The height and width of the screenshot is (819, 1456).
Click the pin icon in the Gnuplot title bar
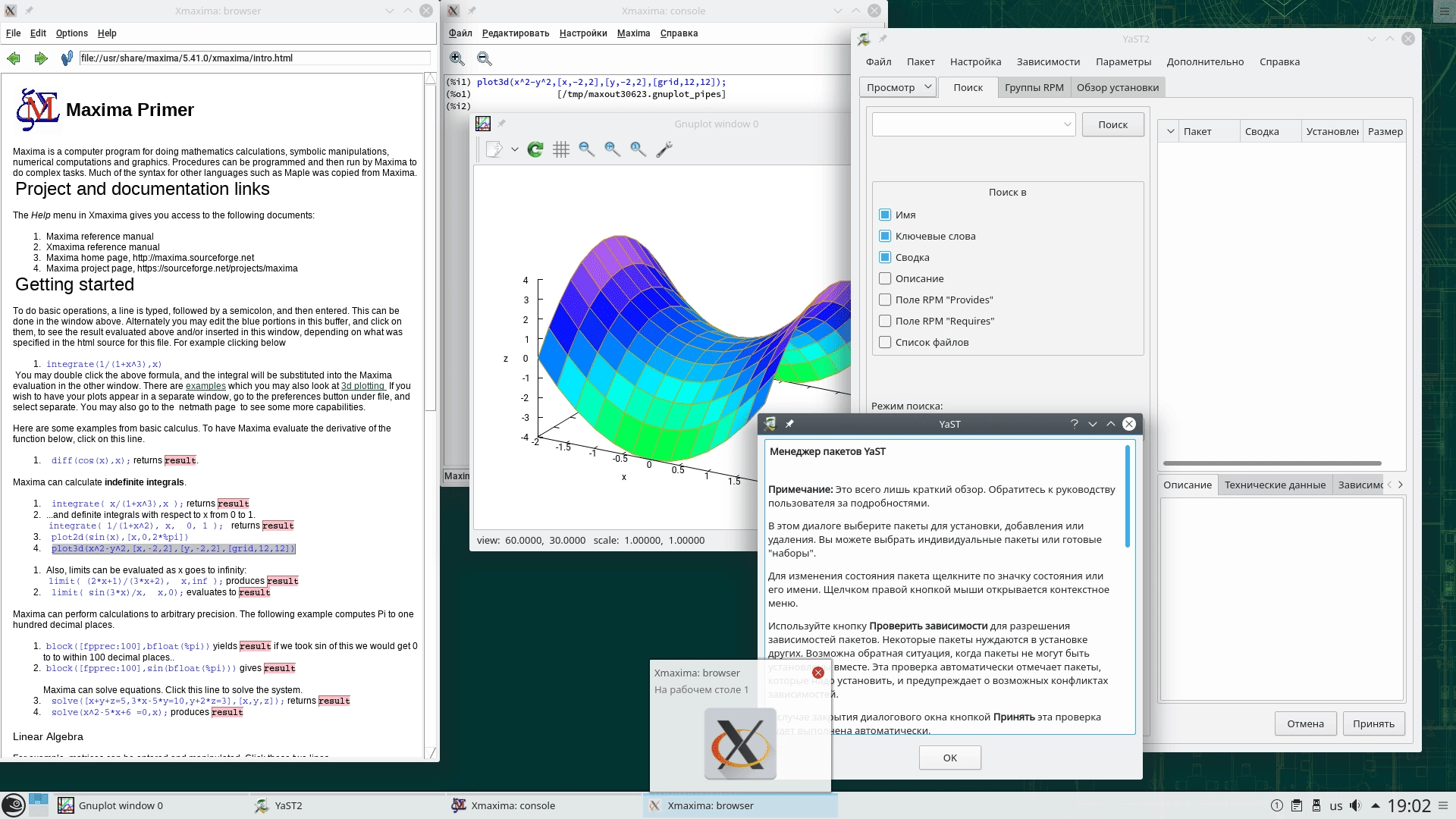coord(501,124)
